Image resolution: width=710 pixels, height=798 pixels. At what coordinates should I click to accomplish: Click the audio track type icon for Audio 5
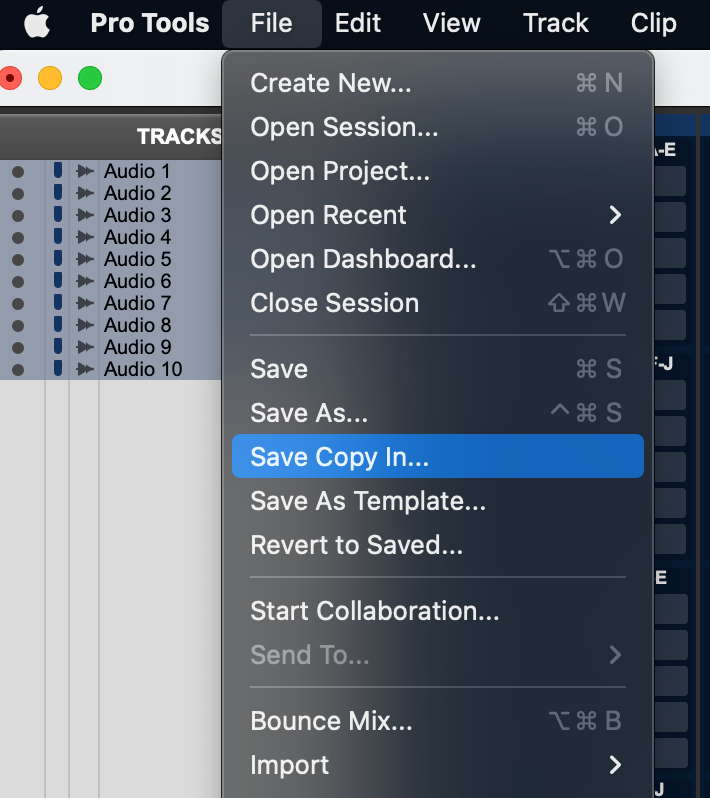pyautogui.click(x=85, y=260)
